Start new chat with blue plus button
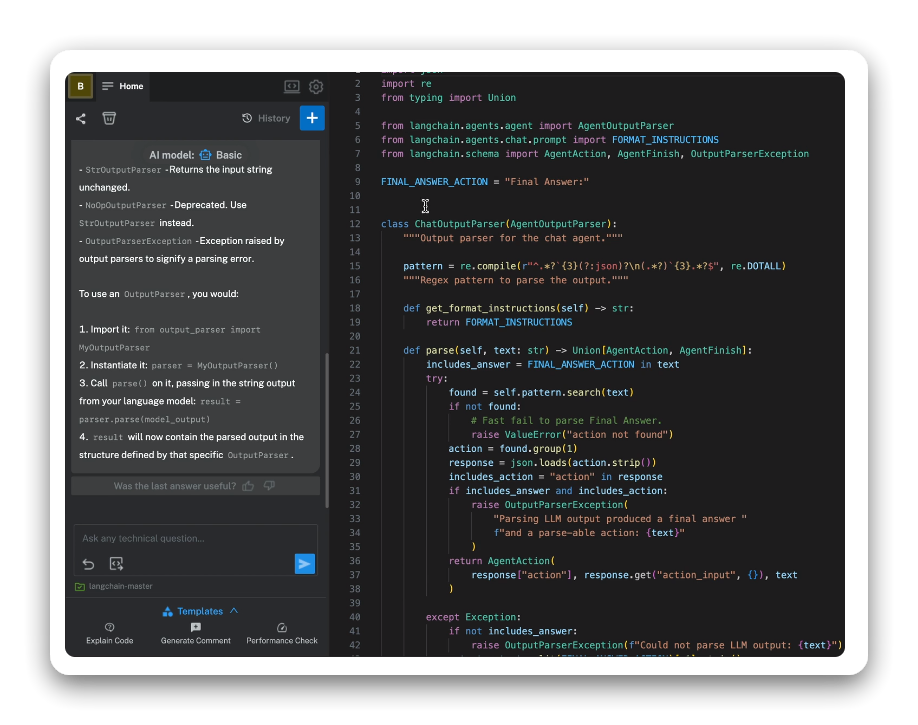The image size is (918, 725). [312, 118]
